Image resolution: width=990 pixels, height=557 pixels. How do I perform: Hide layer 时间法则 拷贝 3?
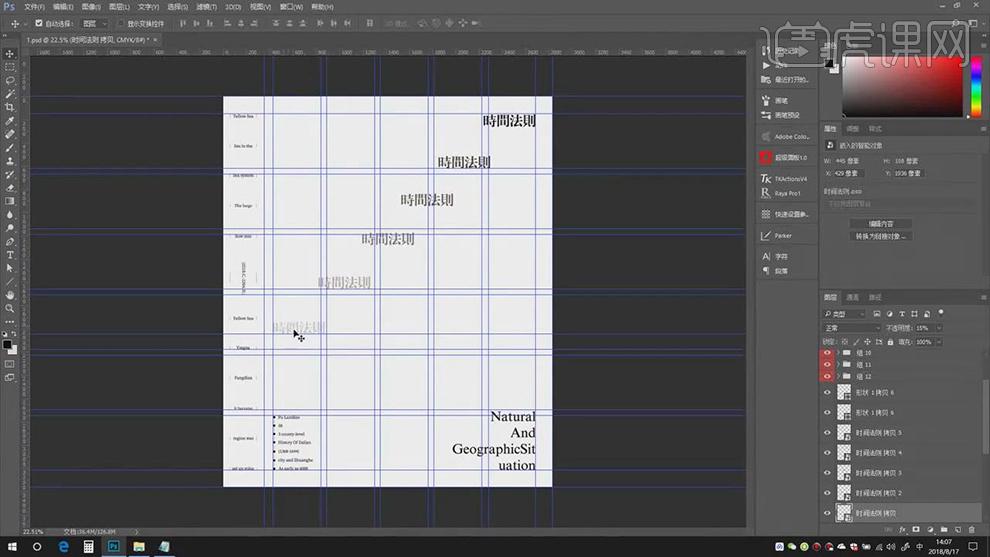click(x=827, y=473)
